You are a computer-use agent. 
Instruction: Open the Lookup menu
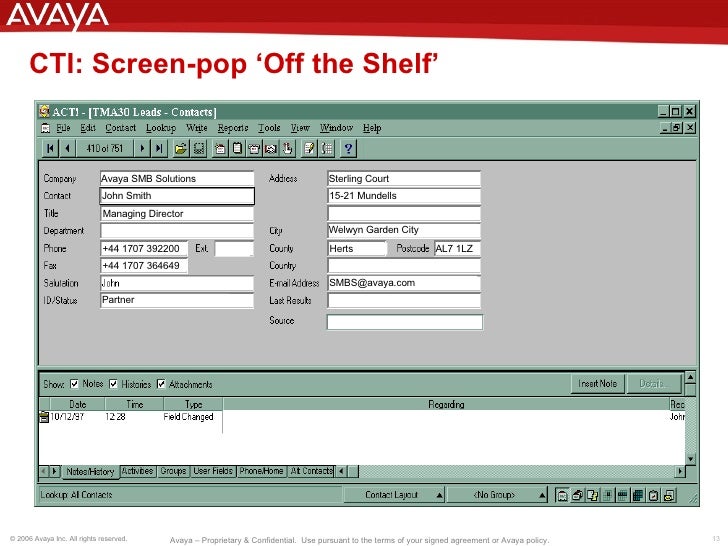click(161, 128)
